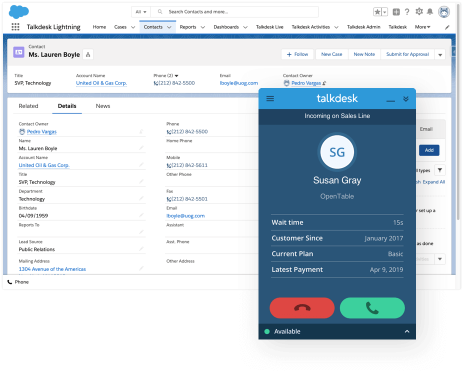This screenshot has width=462, height=371.
Task: Answer the call with green phone button
Action: [372, 308]
